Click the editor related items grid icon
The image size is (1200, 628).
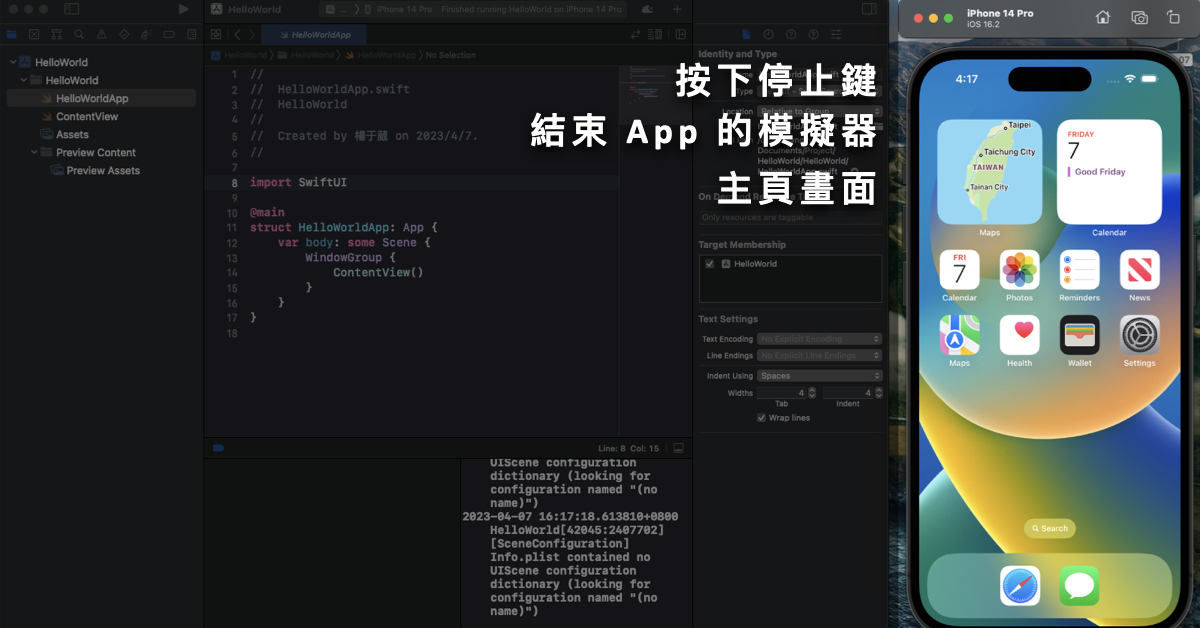216,34
